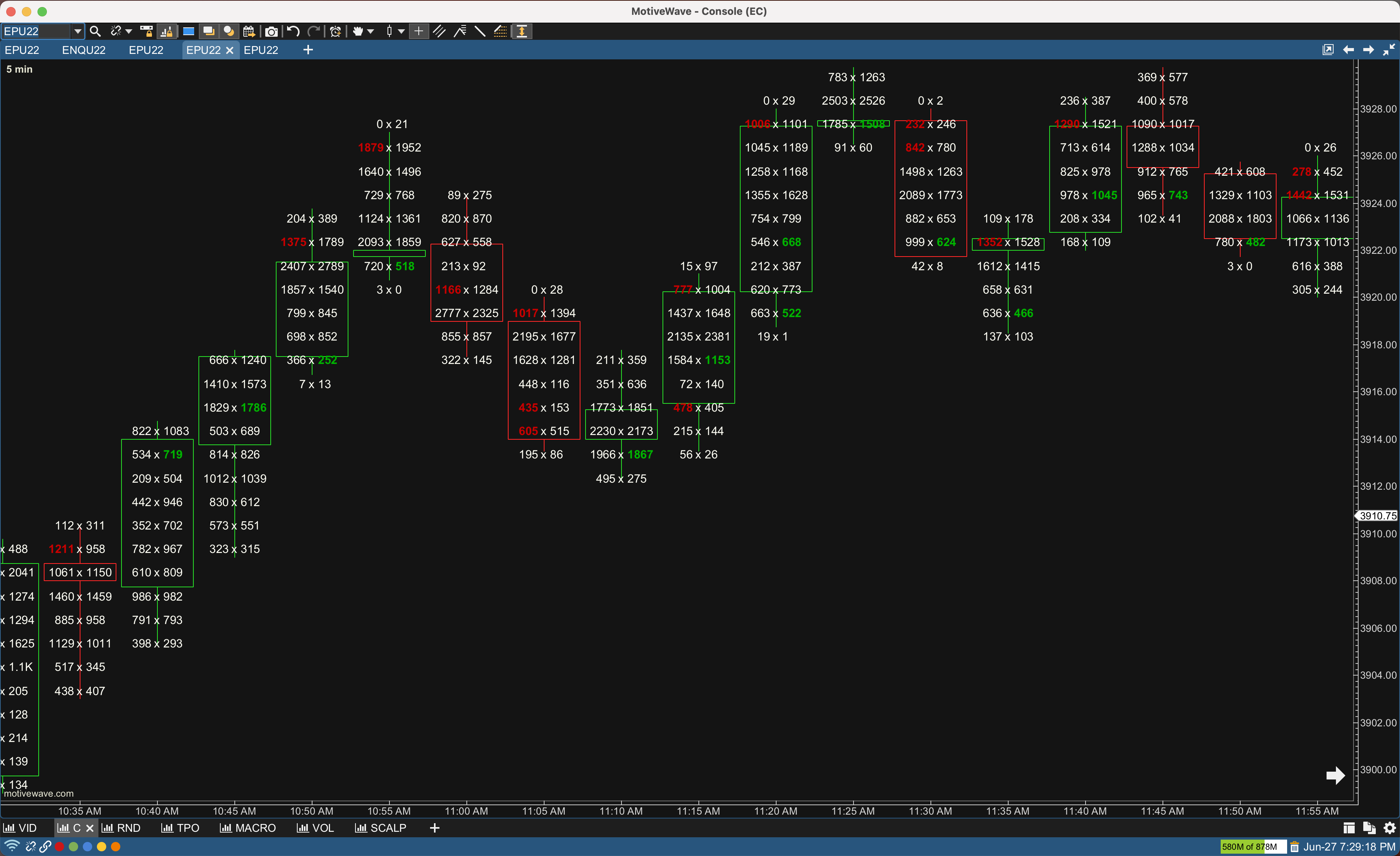Click the motivewave.com link

coord(39,794)
